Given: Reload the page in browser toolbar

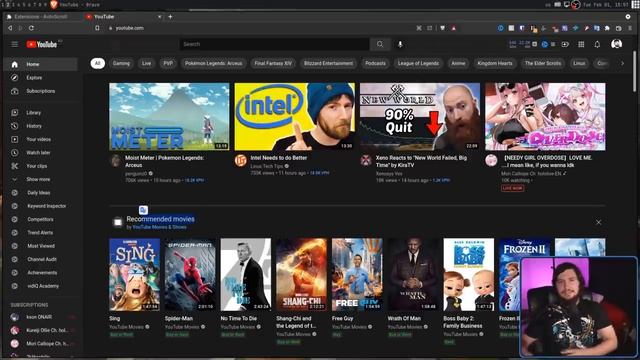Looking at the screenshot, I should (x=31, y=28).
